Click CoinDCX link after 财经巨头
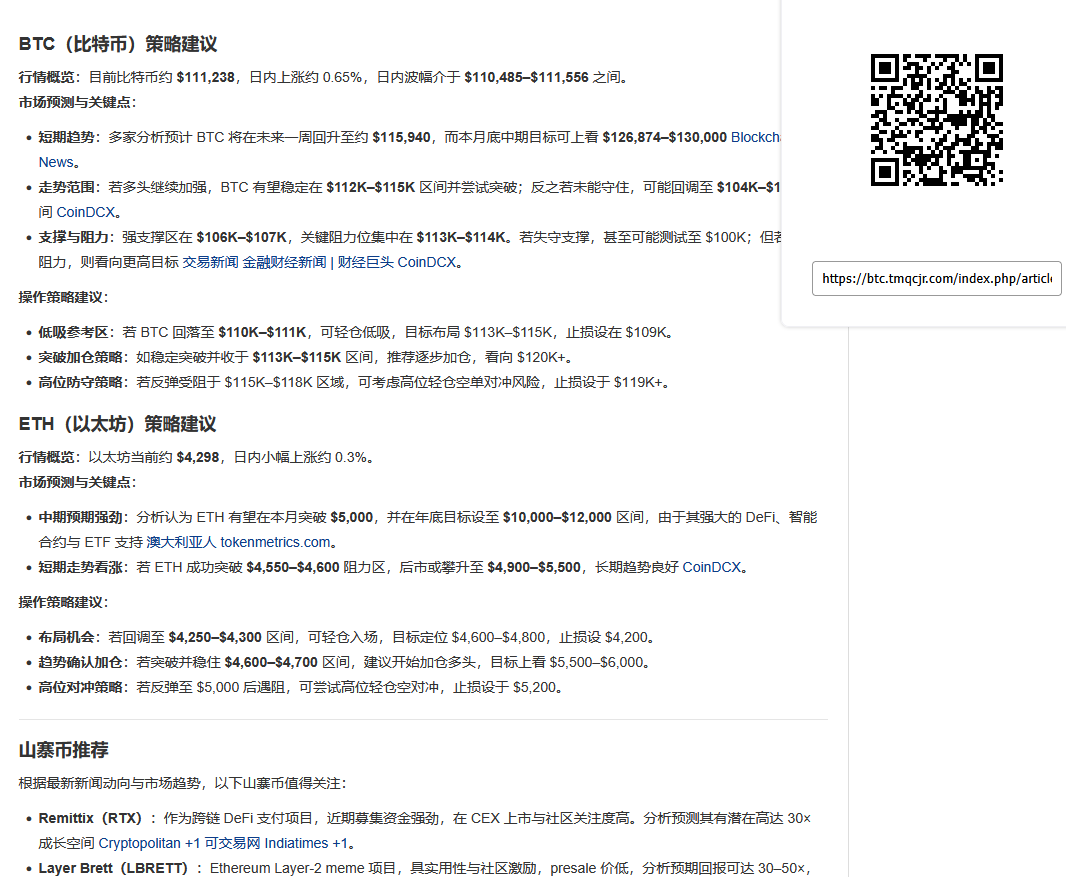This screenshot has width=1066, height=877. [x=427, y=262]
